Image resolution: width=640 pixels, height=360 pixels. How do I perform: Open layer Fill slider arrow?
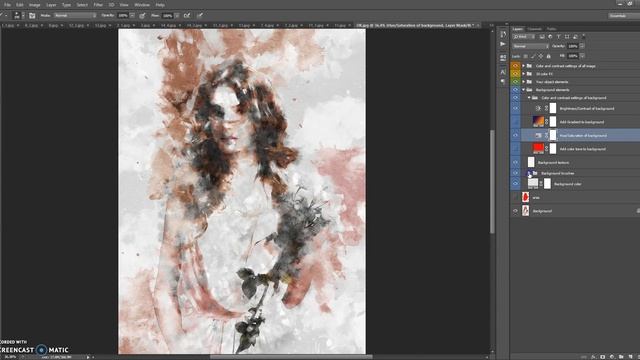[x=582, y=56]
